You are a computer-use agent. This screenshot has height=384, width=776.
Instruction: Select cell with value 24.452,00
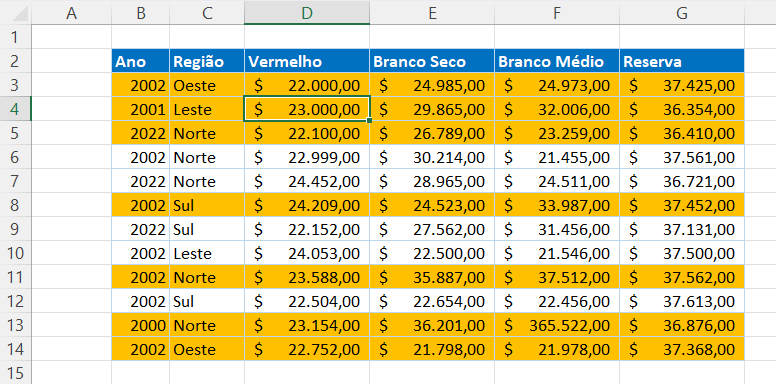[x=307, y=181]
